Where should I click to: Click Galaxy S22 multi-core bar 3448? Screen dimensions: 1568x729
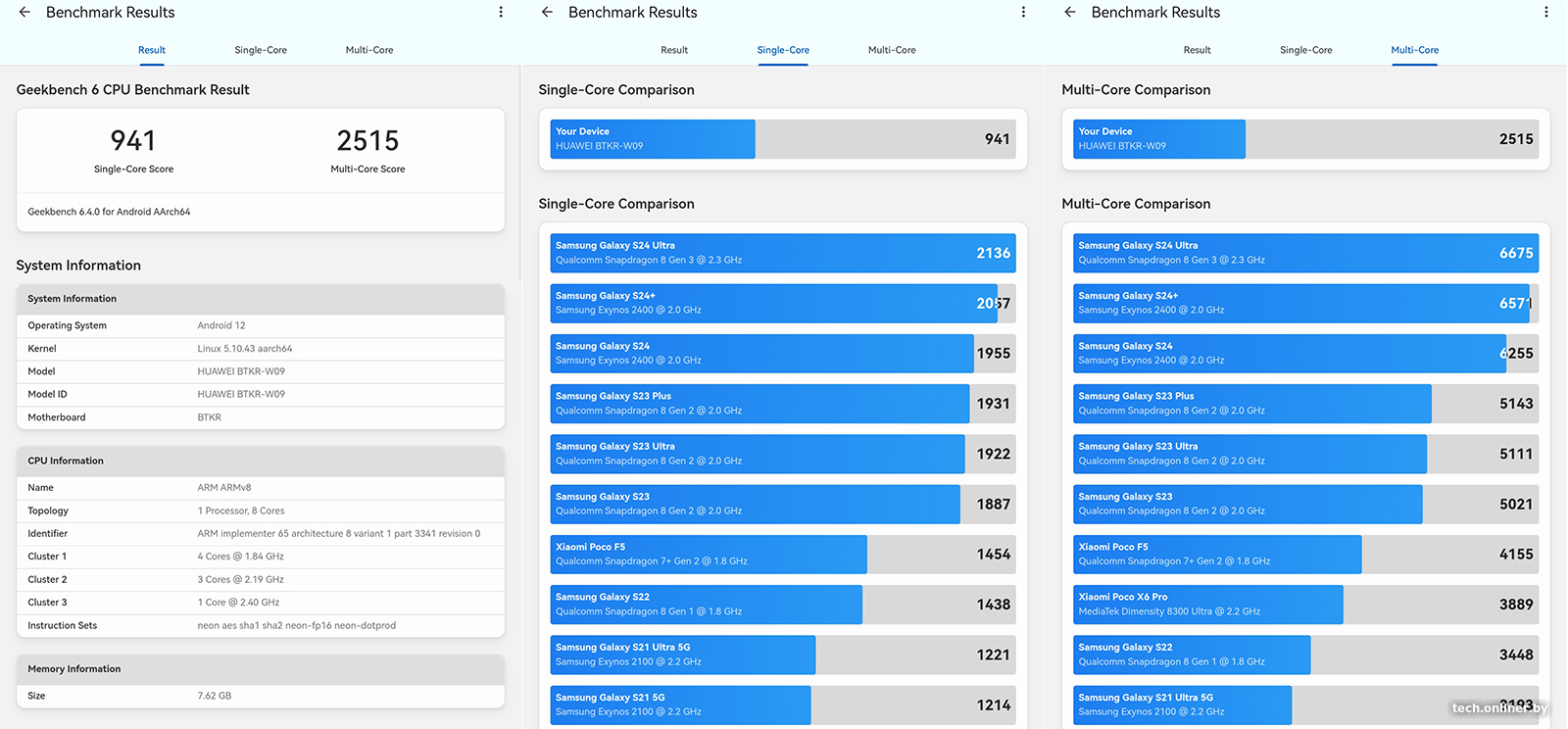[1306, 655]
